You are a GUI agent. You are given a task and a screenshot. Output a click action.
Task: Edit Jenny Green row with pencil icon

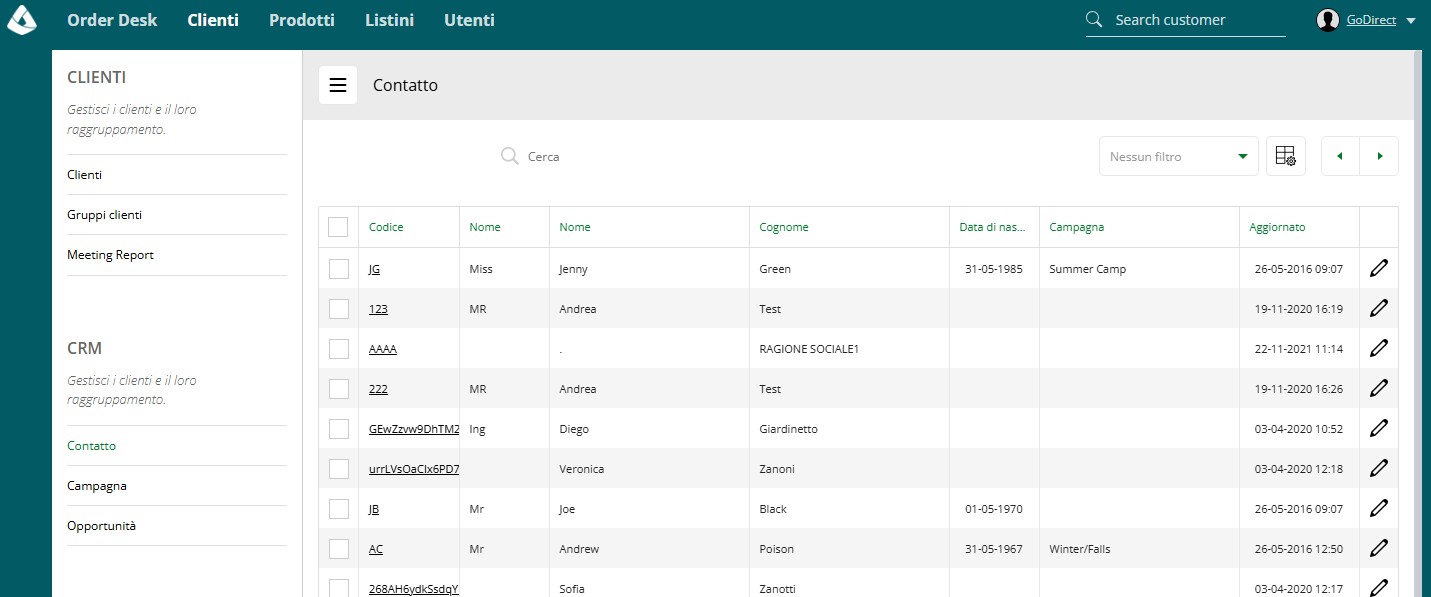point(1379,268)
